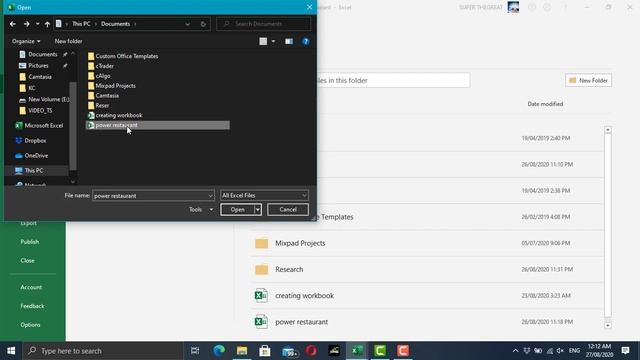Click Documents in the address breadcrumb

[116, 24]
